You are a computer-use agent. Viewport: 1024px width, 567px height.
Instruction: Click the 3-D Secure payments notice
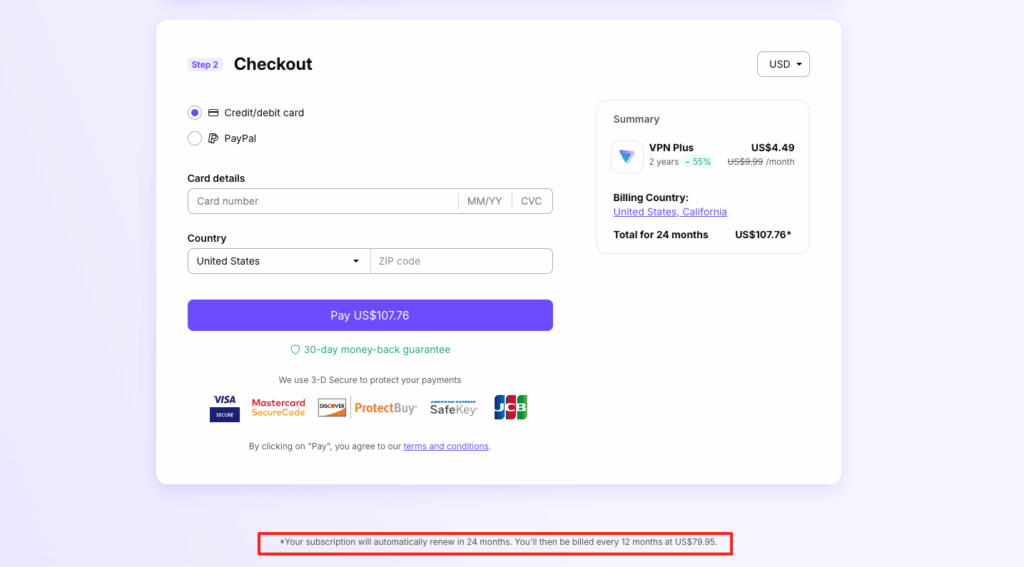(x=370, y=380)
